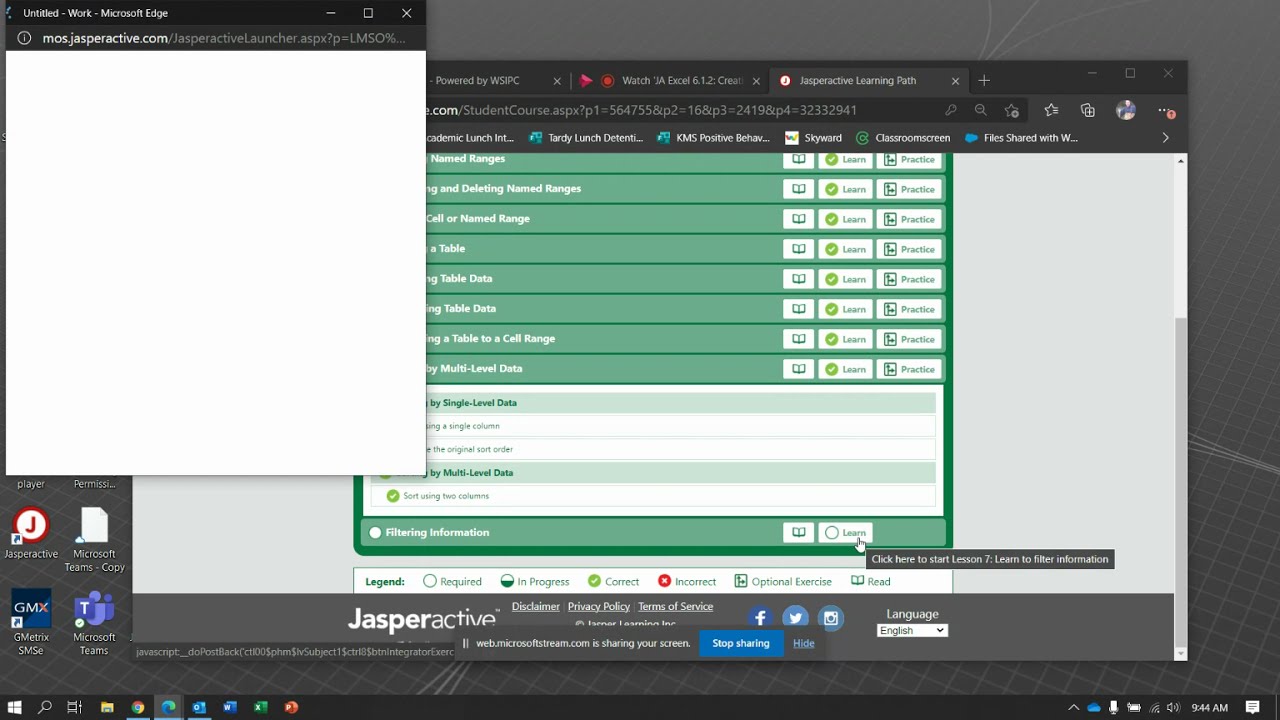
Task: Open Read book icon for Table to a Cell Range row
Action: tap(798, 339)
